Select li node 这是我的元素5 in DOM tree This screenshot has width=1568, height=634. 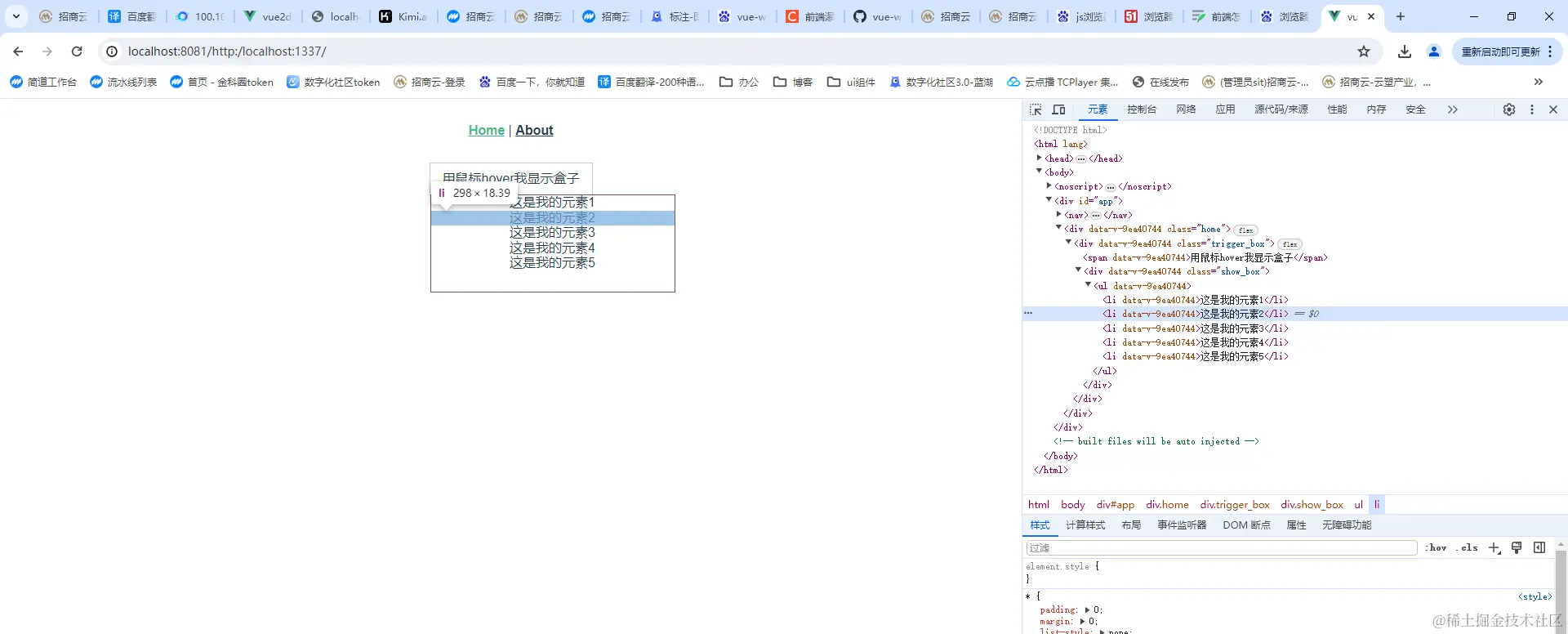(x=1196, y=356)
